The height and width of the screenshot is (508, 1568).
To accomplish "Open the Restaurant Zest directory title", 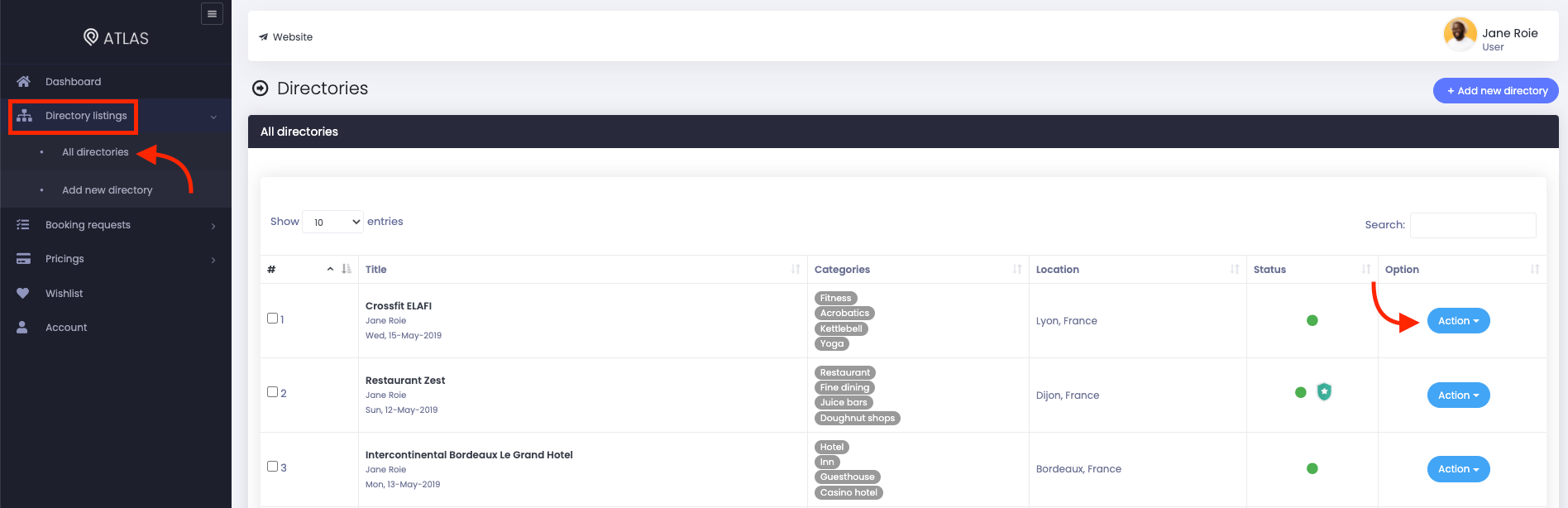I will [405, 381].
